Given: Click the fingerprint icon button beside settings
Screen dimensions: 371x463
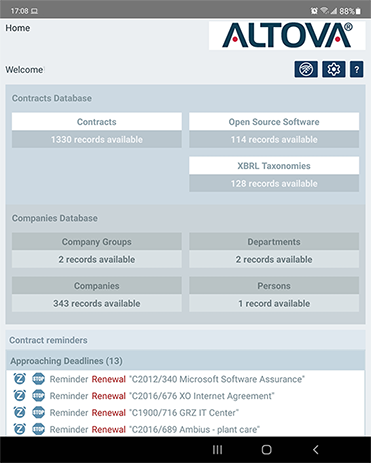Looking at the screenshot, I should coord(306,69).
